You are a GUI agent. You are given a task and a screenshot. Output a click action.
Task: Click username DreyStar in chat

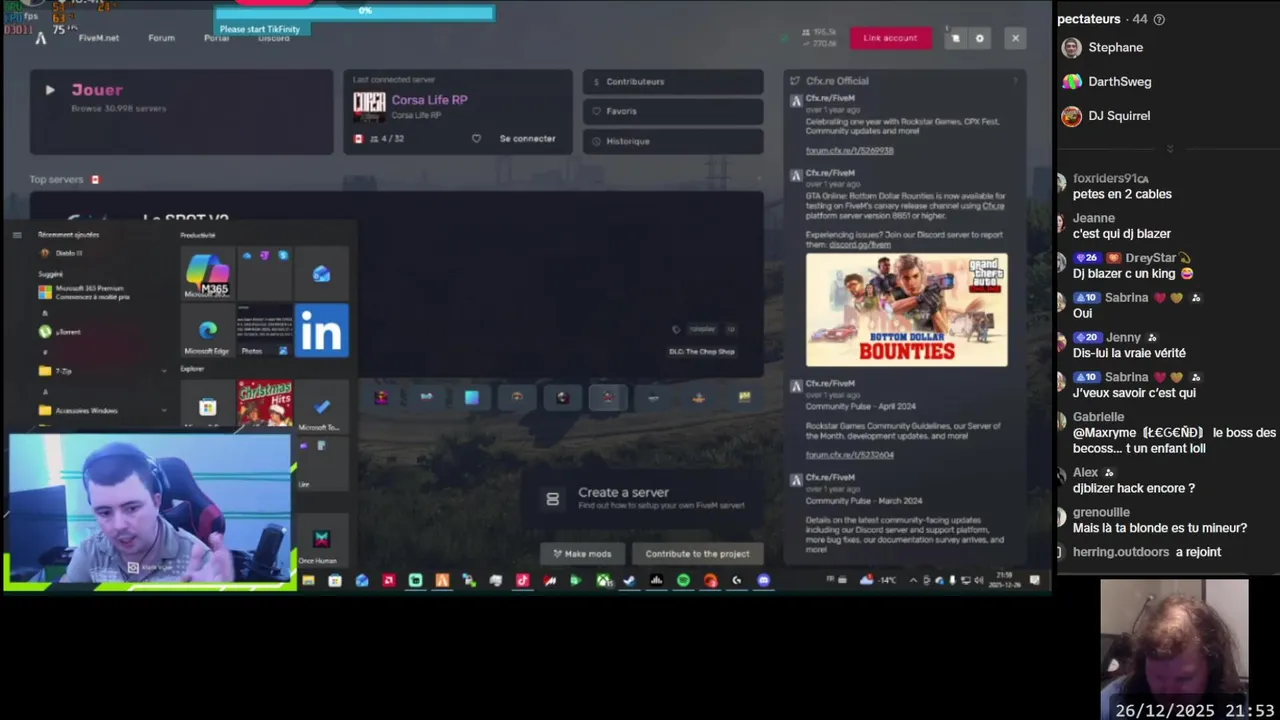pyautogui.click(x=1150, y=258)
